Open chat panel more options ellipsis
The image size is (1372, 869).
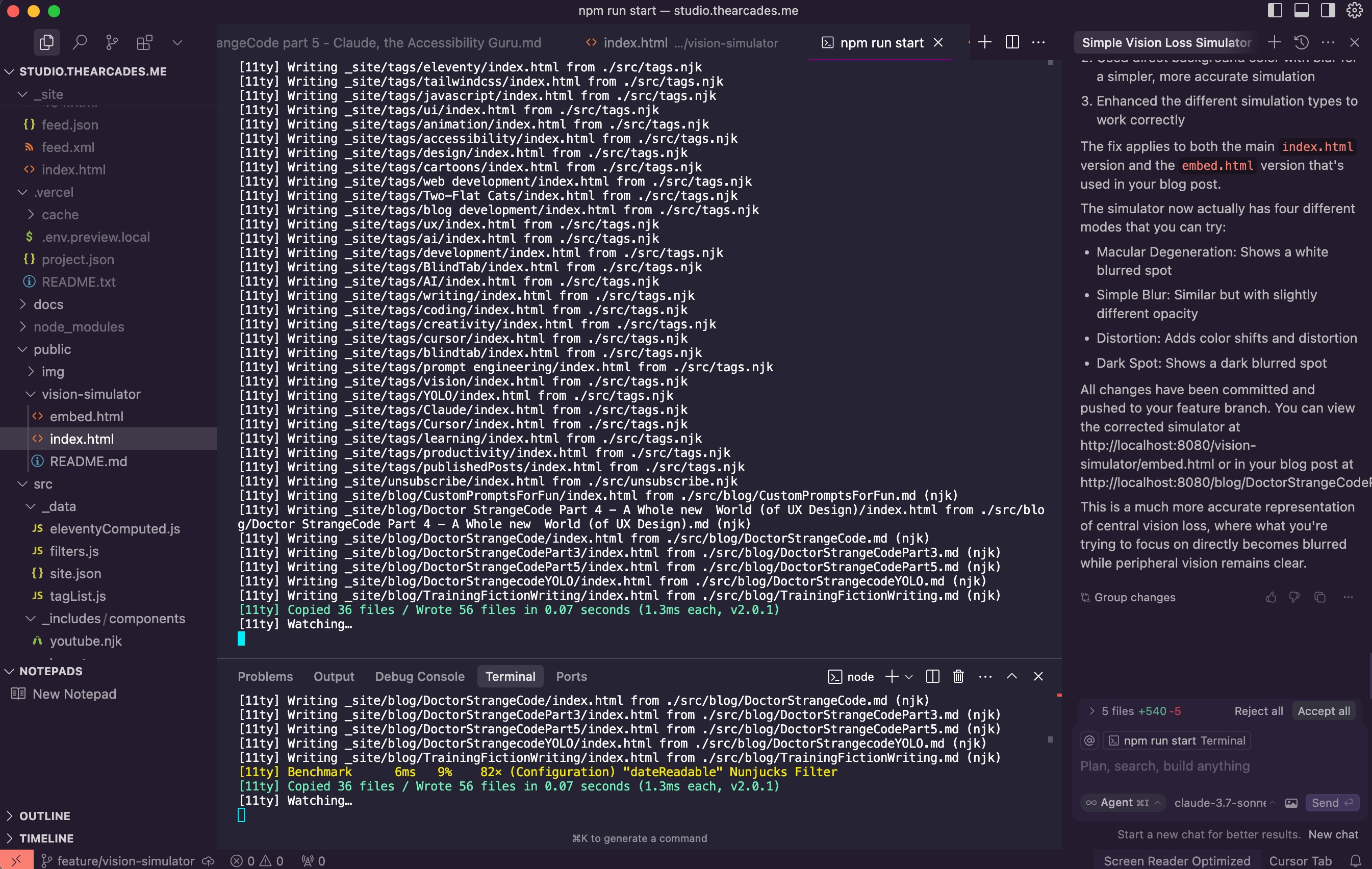click(1328, 42)
